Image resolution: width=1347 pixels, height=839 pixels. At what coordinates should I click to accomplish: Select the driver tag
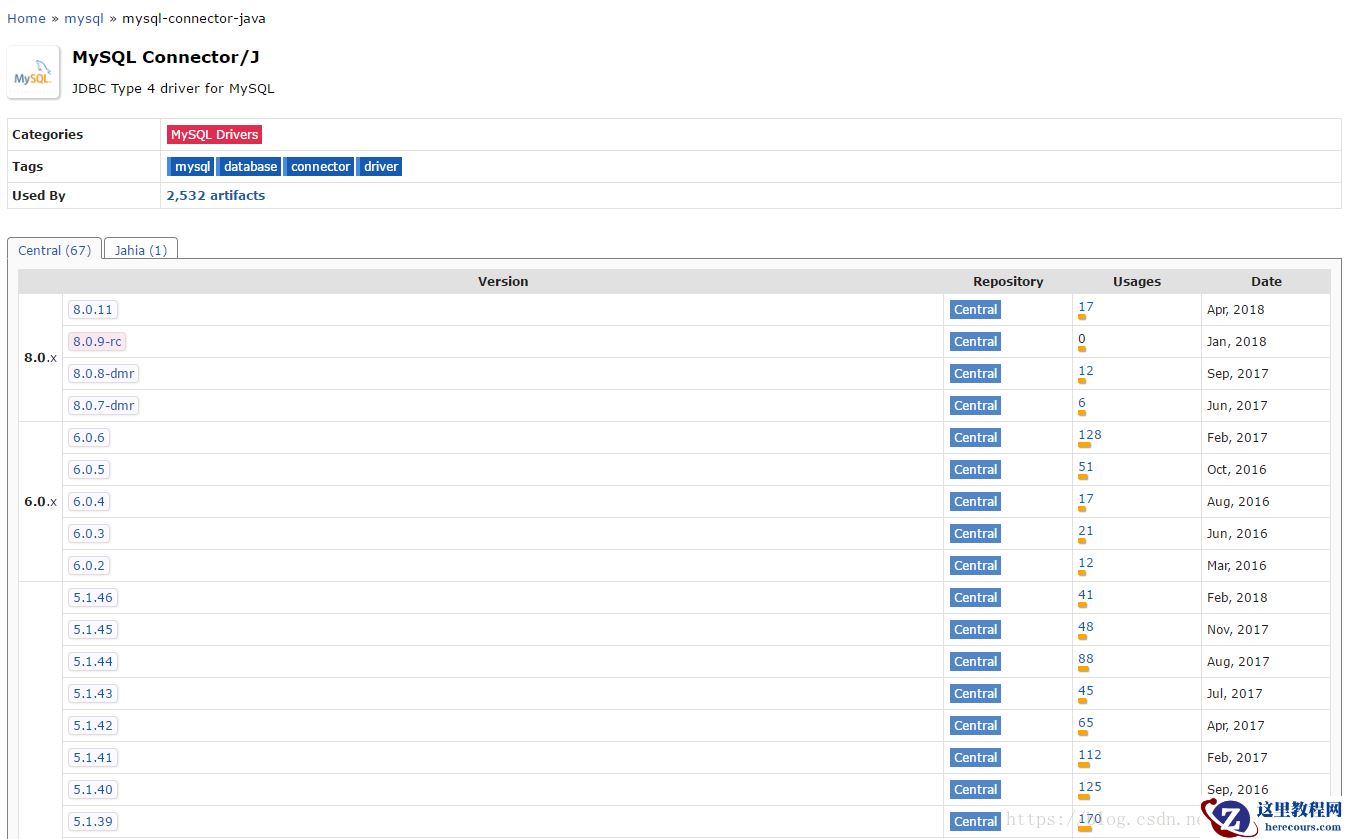point(380,166)
